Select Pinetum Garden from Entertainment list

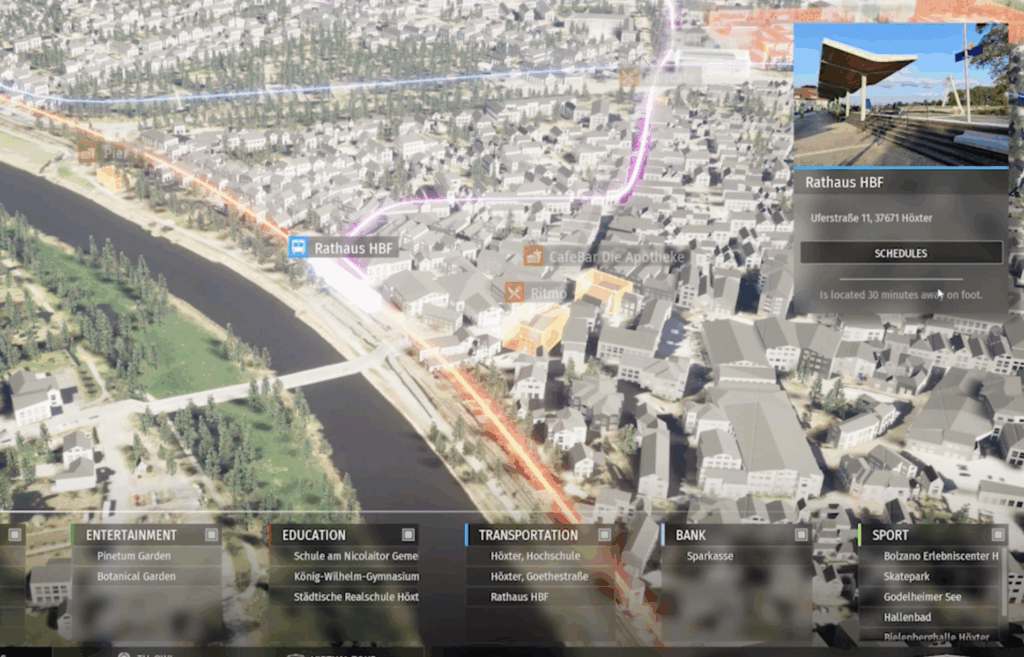(x=134, y=556)
